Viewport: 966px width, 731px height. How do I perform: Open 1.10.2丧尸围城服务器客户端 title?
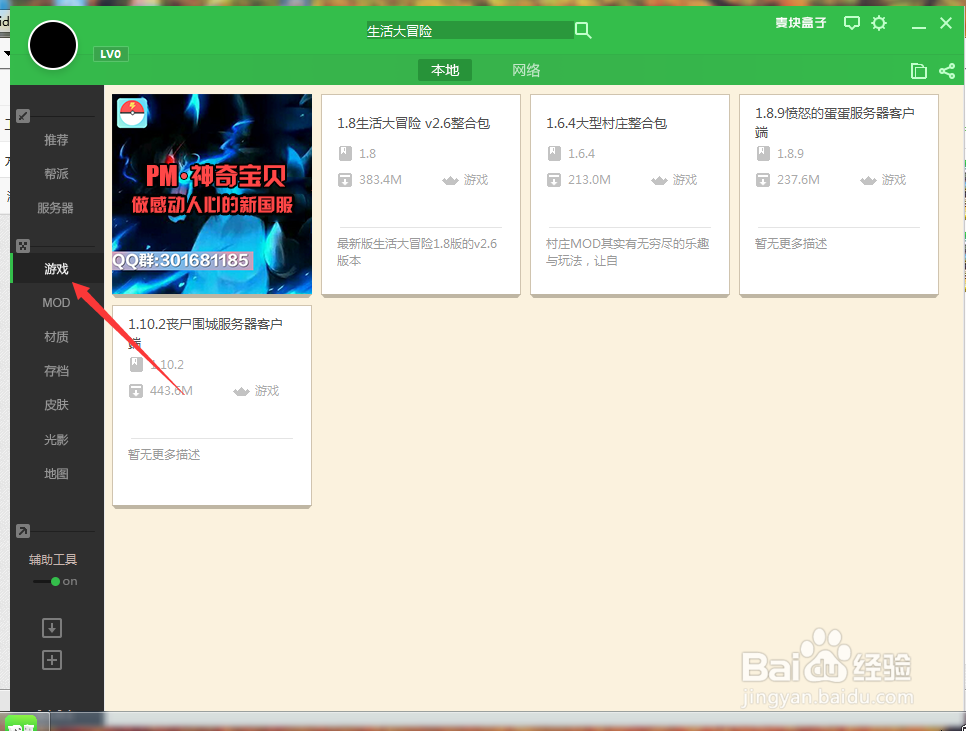(x=205, y=333)
